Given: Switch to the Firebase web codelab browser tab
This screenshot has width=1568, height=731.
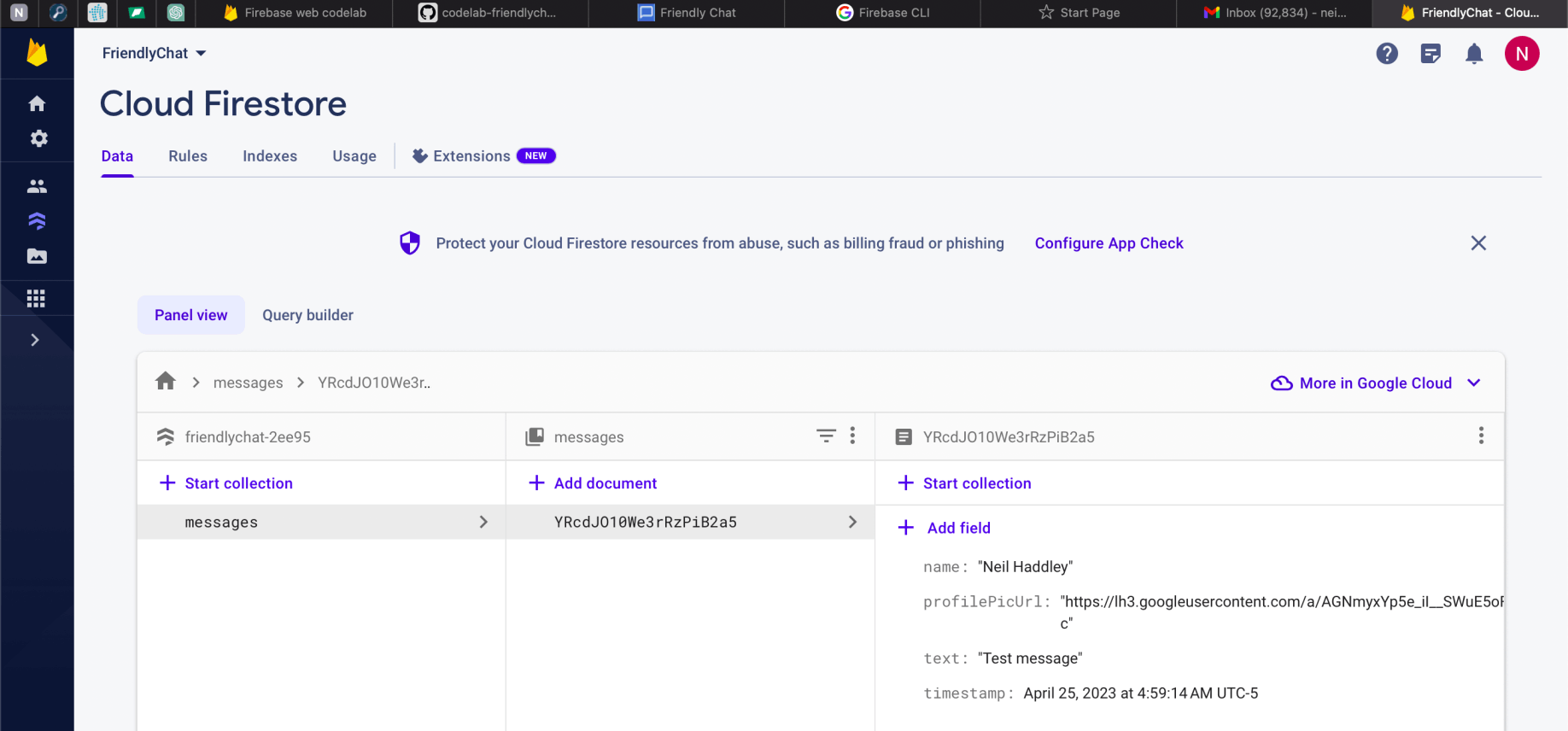Looking at the screenshot, I should pos(295,13).
